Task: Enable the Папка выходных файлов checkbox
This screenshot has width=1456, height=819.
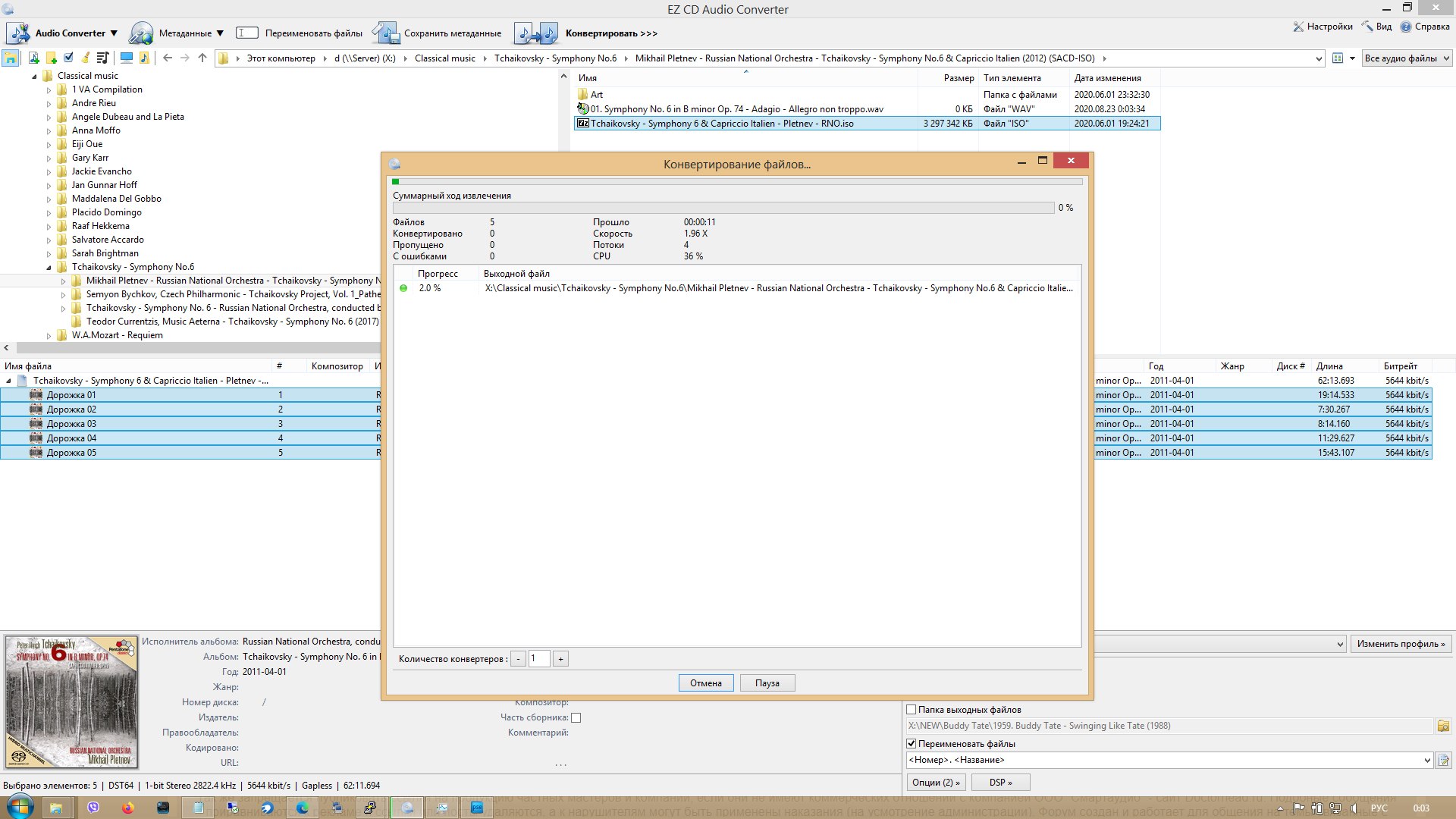Action: [x=912, y=710]
